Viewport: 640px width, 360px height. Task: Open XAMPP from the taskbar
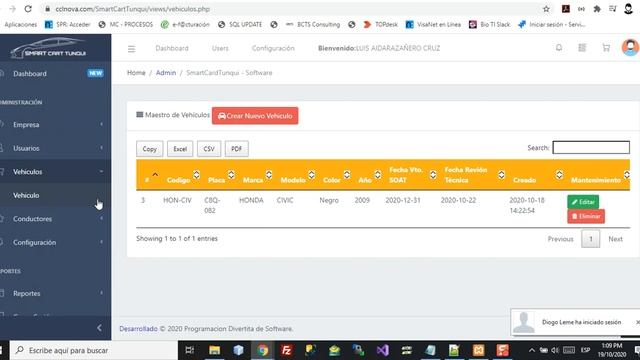[478, 350]
